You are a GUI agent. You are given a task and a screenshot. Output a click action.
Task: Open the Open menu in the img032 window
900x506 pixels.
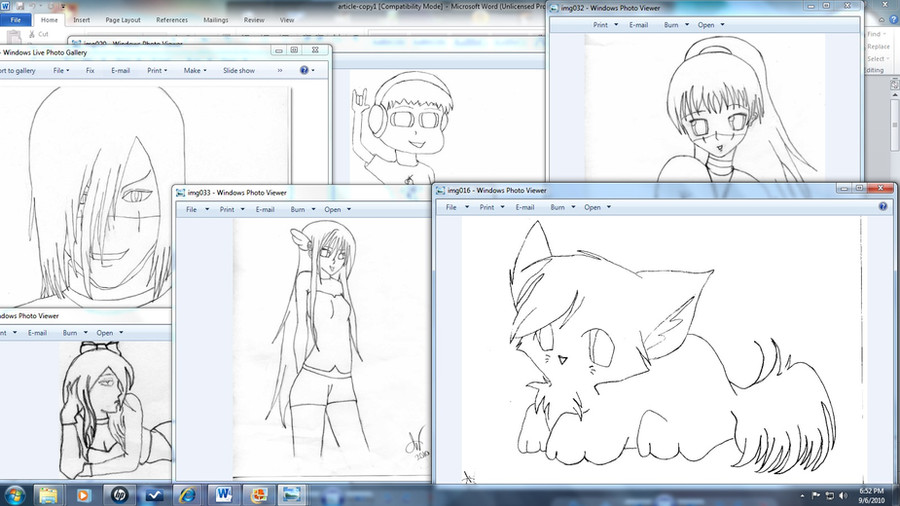pos(711,25)
